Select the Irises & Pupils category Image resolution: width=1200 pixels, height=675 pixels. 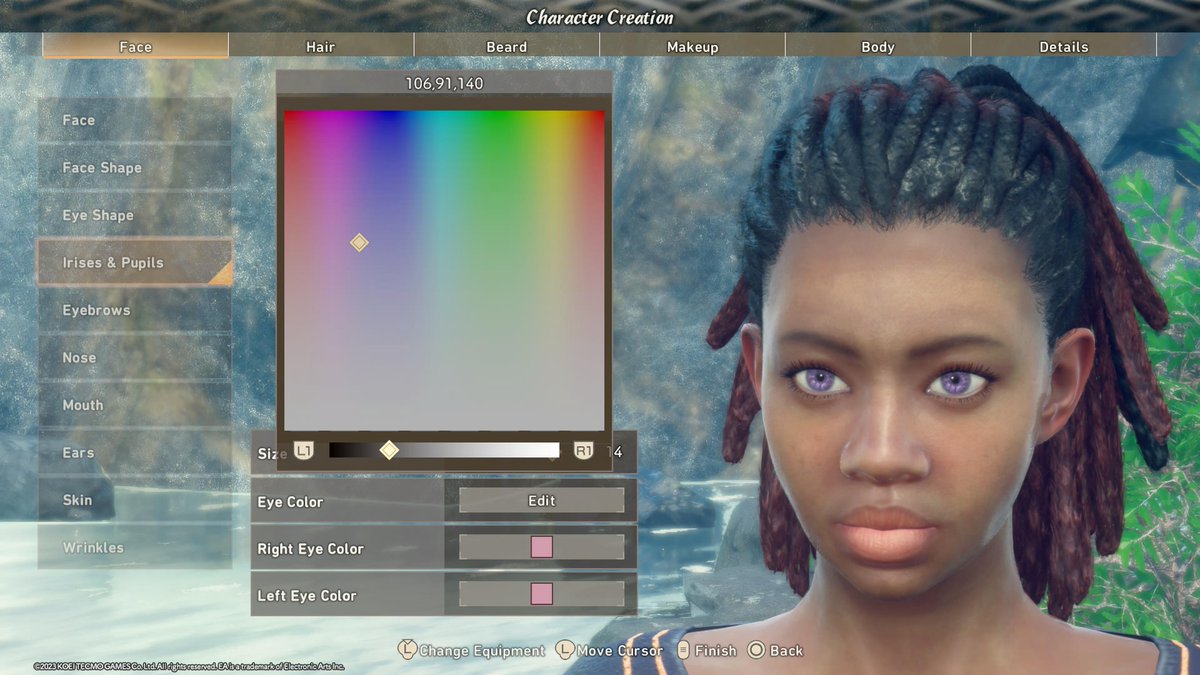tap(134, 262)
